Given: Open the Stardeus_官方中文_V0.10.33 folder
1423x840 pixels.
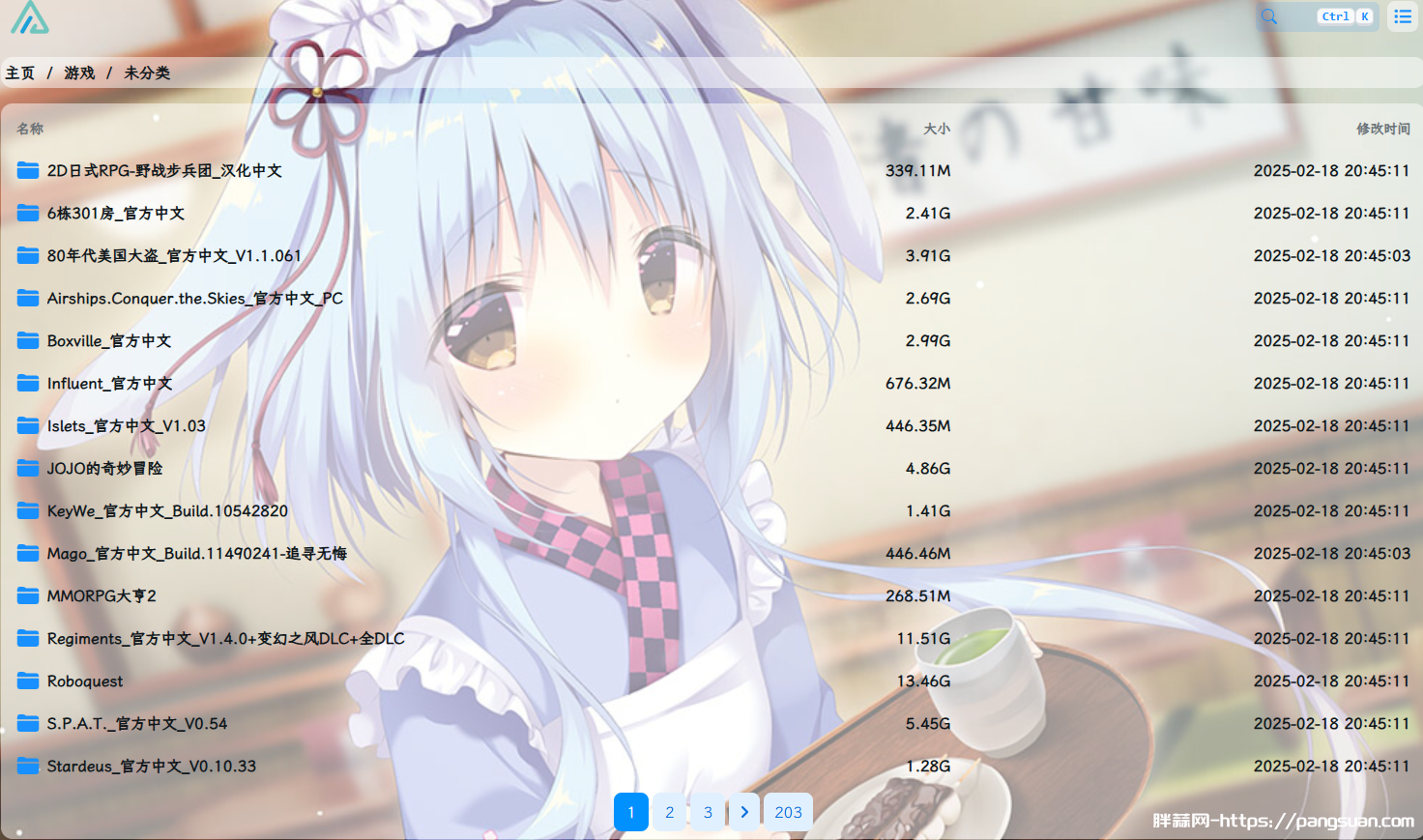Looking at the screenshot, I should [152, 767].
